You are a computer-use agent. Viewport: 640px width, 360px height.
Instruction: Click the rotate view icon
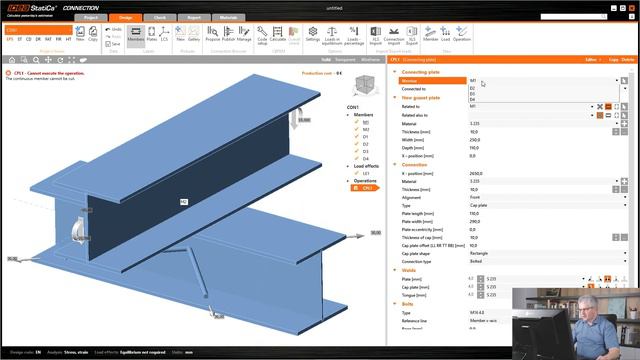click(60, 60)
